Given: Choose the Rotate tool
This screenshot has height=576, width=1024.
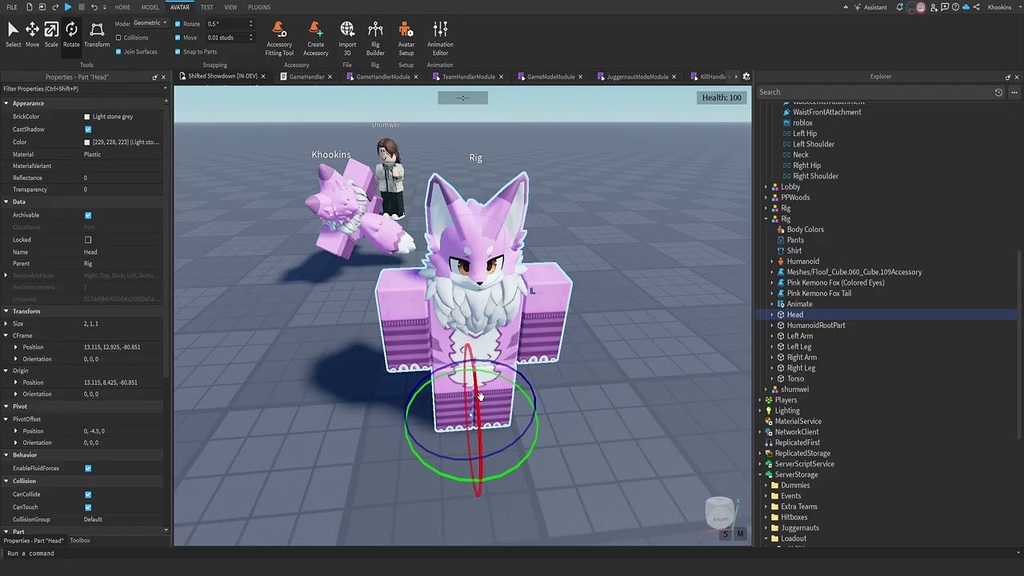Looking at the screenshot, I should (x=71, y=34).
